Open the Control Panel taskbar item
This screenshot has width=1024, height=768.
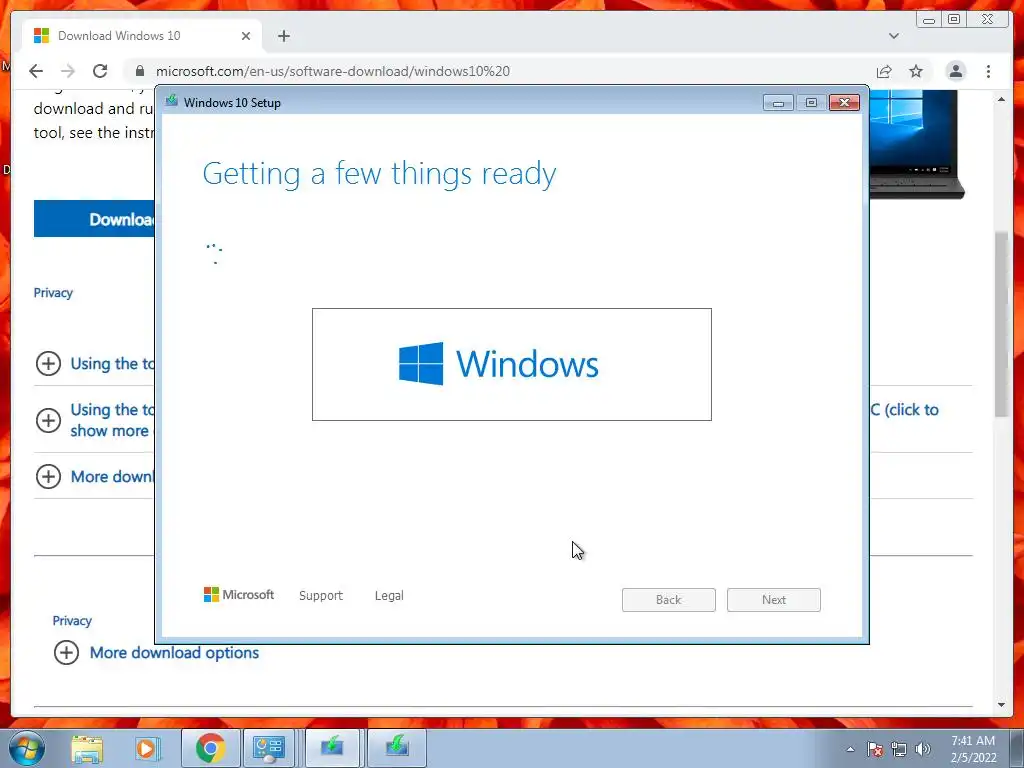[269, 748]
